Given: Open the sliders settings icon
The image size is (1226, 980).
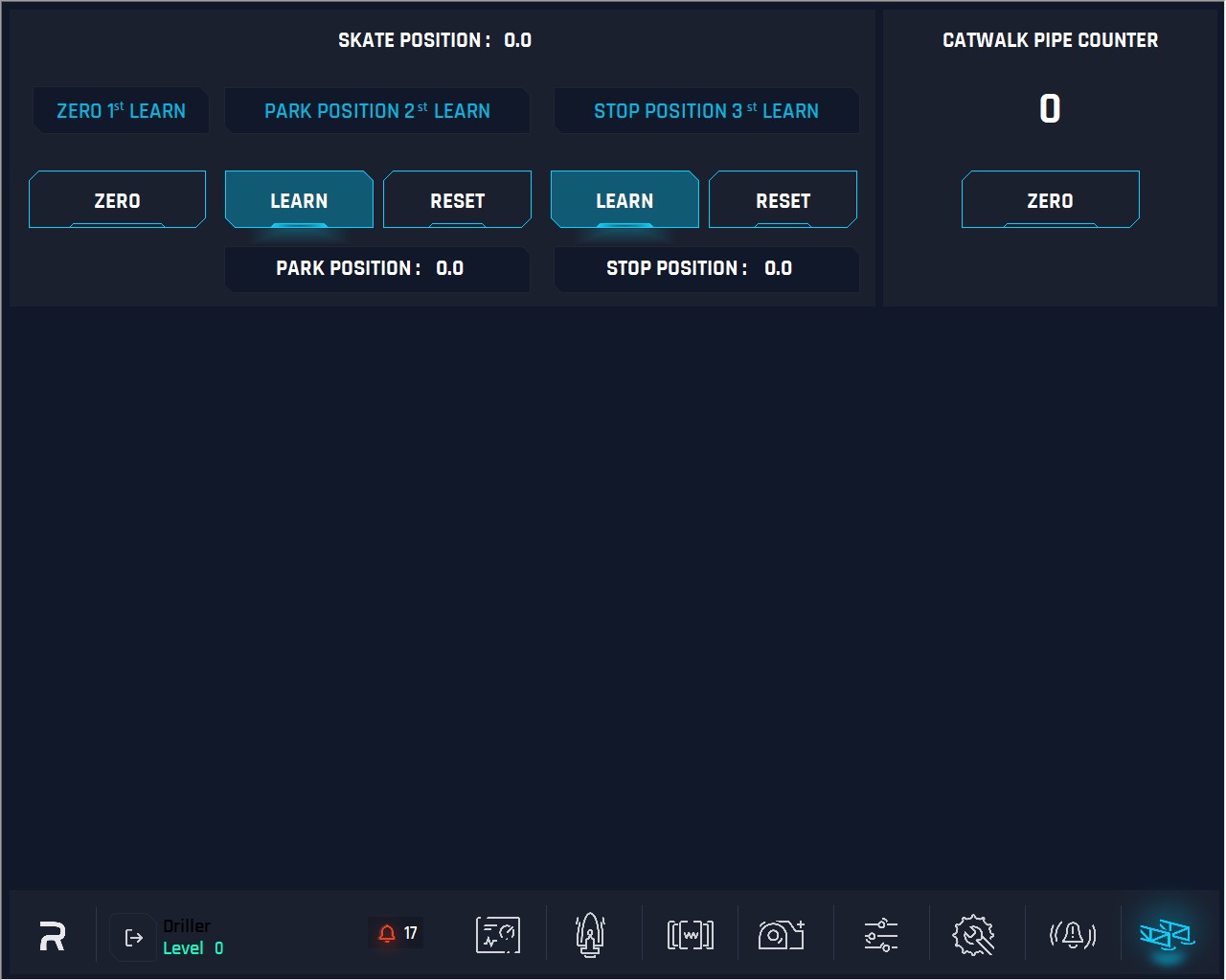Looking at the screenshot, I should 881,935.
